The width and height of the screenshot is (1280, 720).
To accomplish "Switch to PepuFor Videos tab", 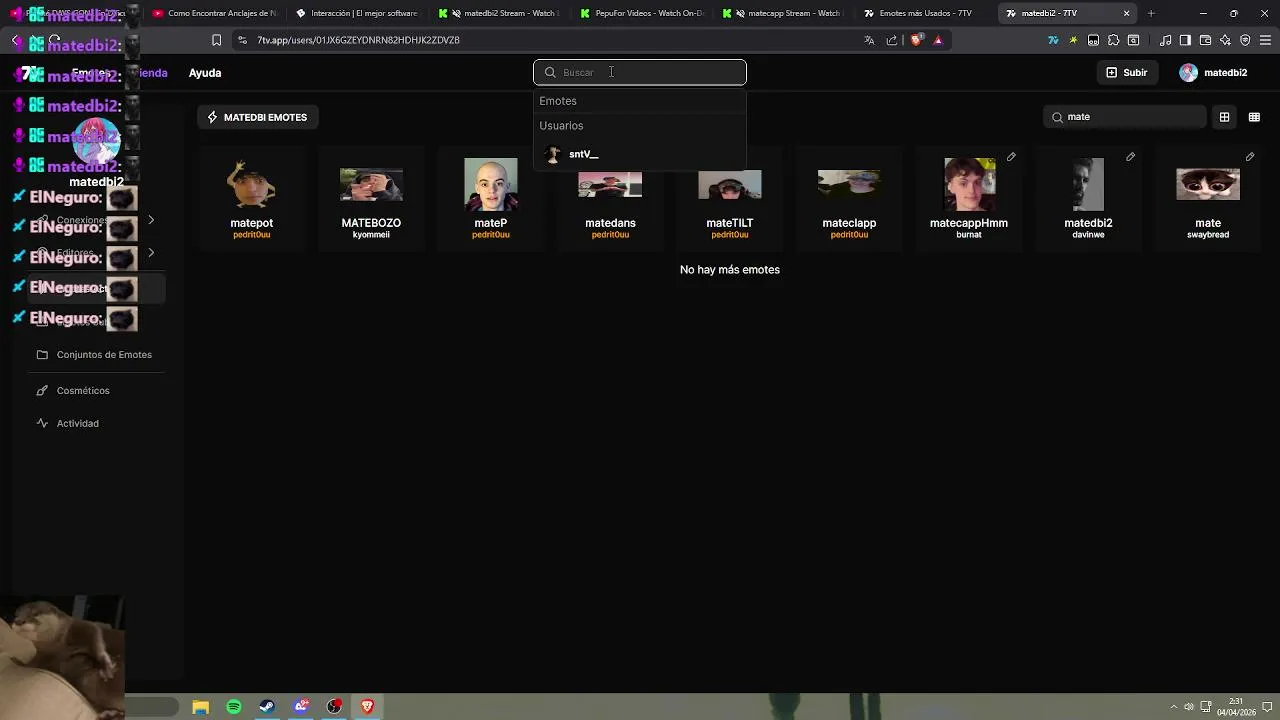I will [x=641, y=13].
